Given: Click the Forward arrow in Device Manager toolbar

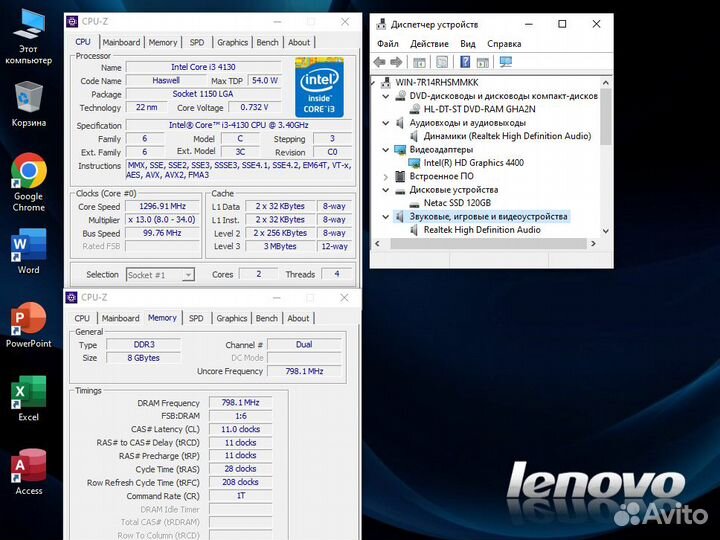Looking at the screenshot, I should 396,62.
